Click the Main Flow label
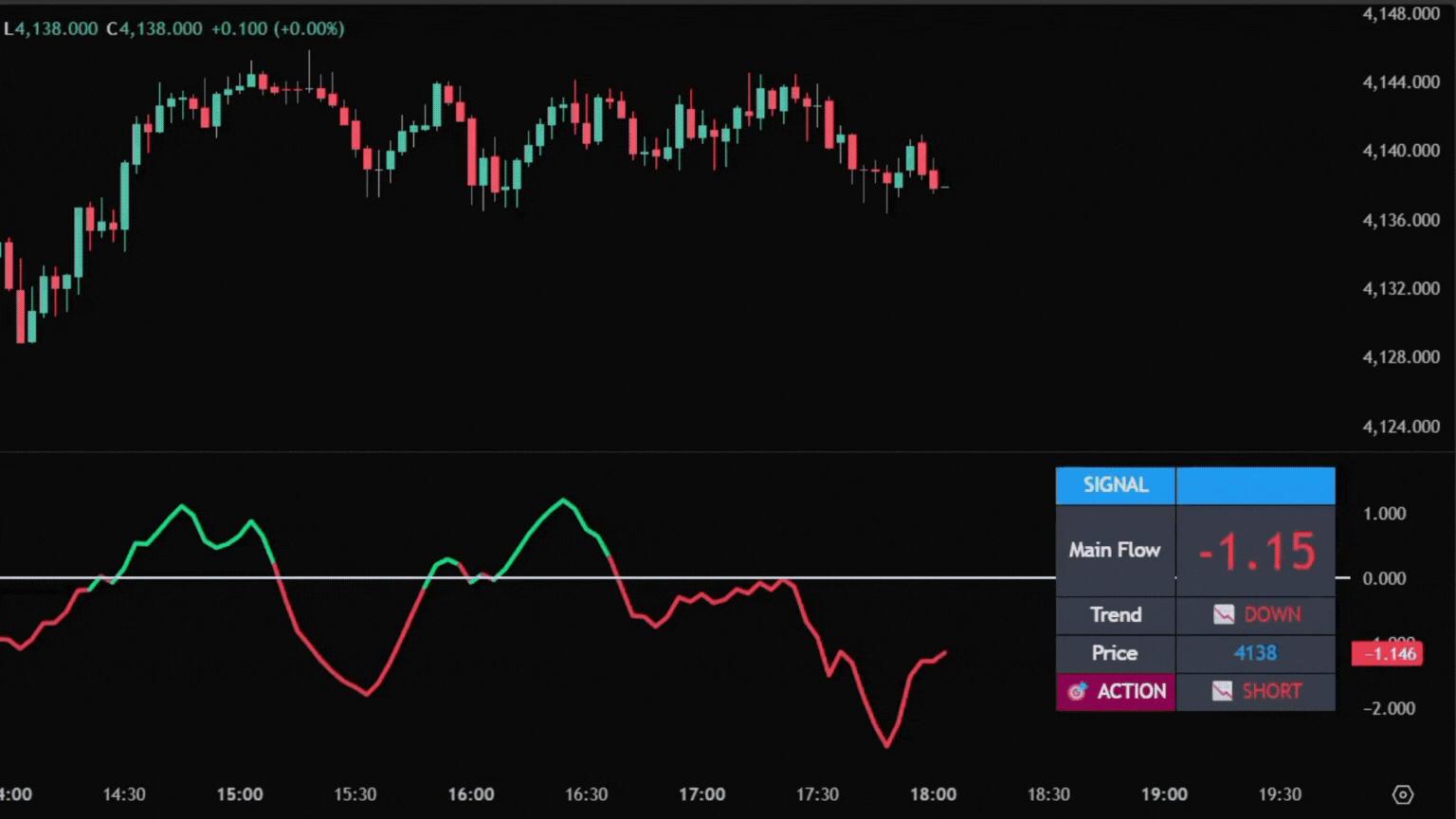1456x819 pixels. tap(1115, 550)
